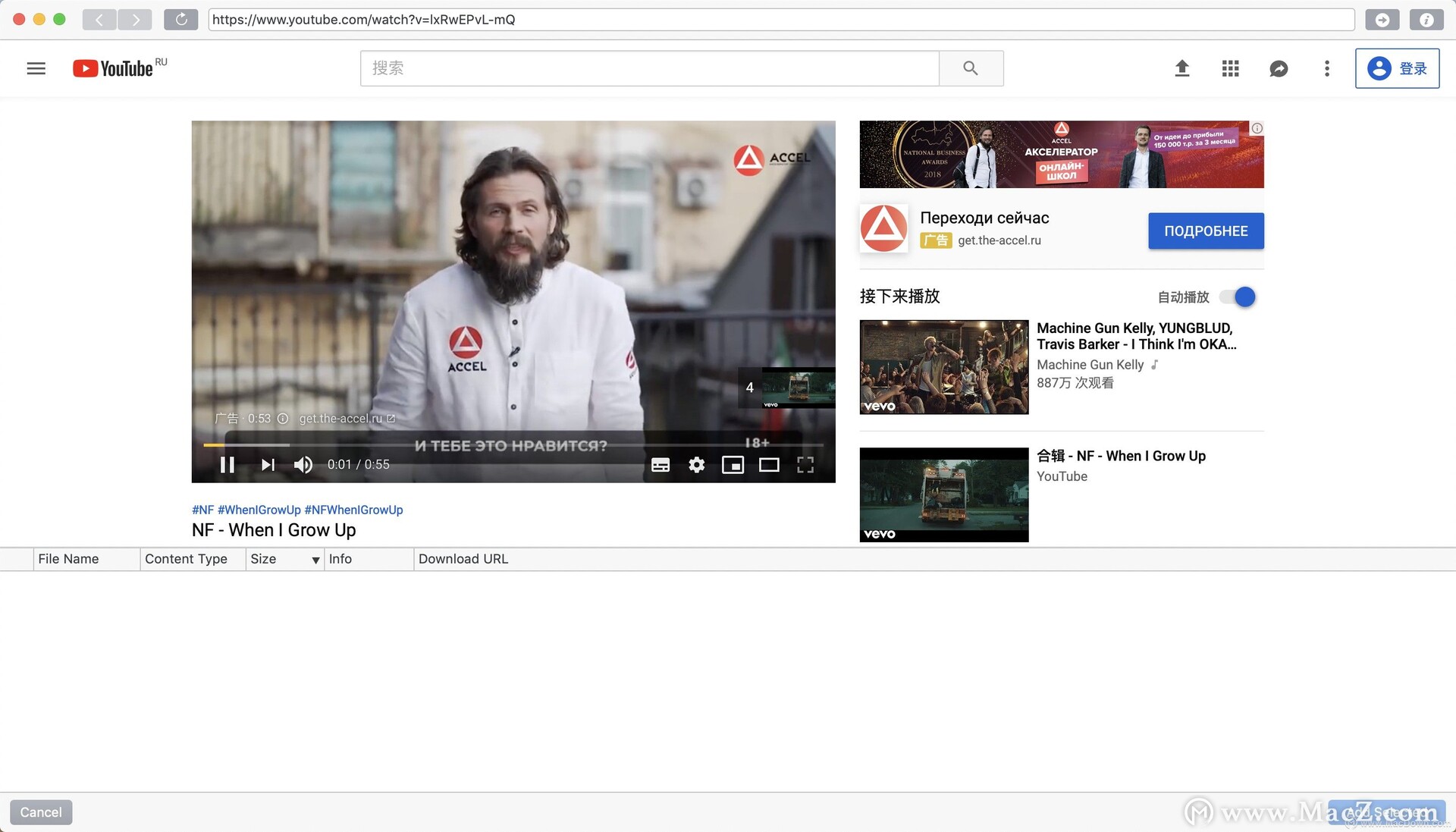Click the upload video icon
The height and width of the screenshot is (832, 1456).
pos(1181,68)
